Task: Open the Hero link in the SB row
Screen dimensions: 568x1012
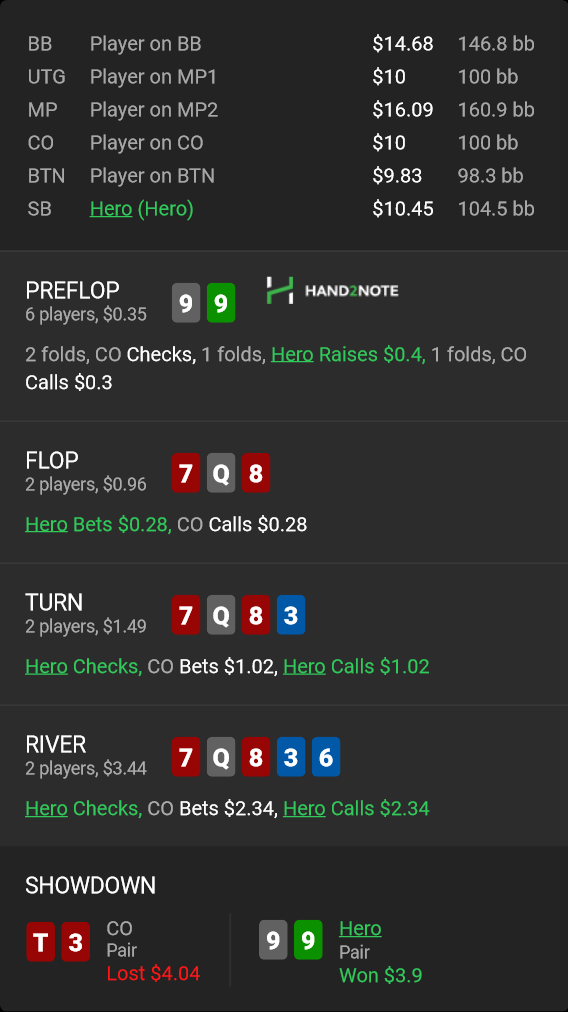Action: (111, 209)
